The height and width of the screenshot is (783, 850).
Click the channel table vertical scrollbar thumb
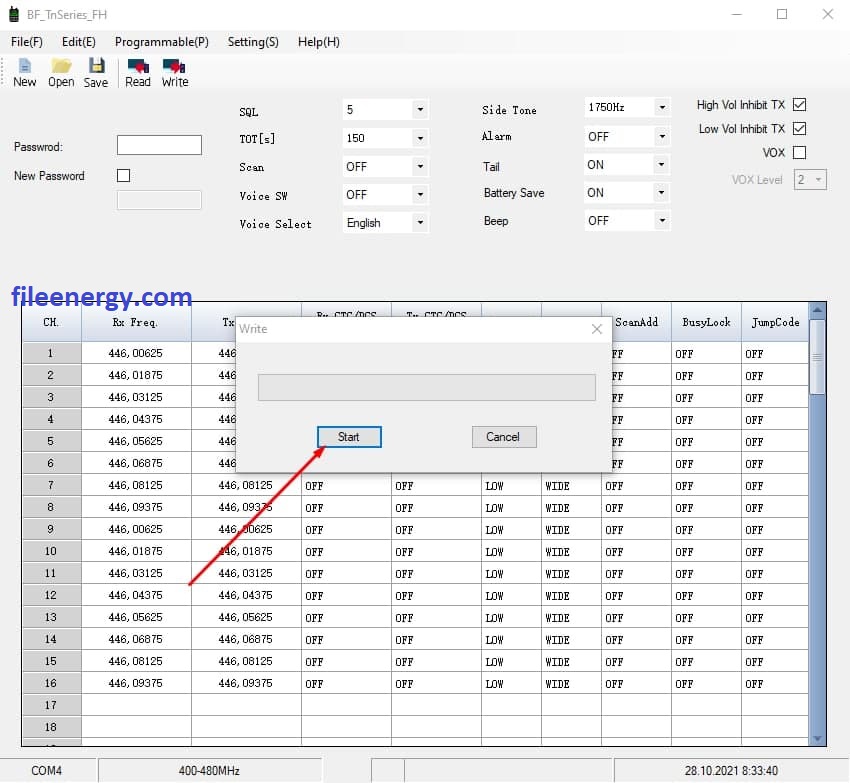817,357
